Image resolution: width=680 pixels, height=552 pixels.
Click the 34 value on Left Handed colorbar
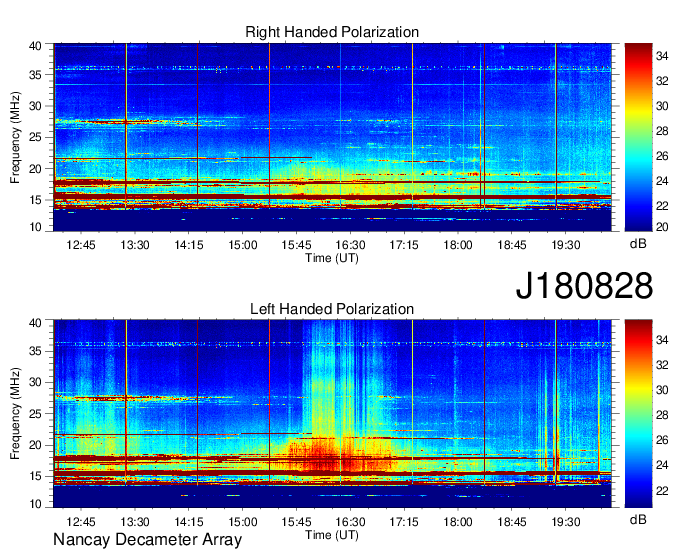(x=662, y=340)
